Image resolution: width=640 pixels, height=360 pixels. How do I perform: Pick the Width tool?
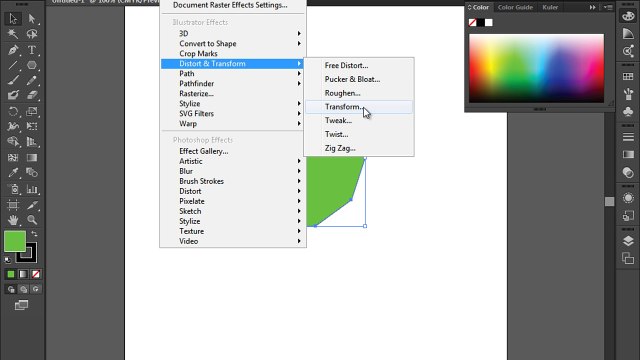coord(13,127)
